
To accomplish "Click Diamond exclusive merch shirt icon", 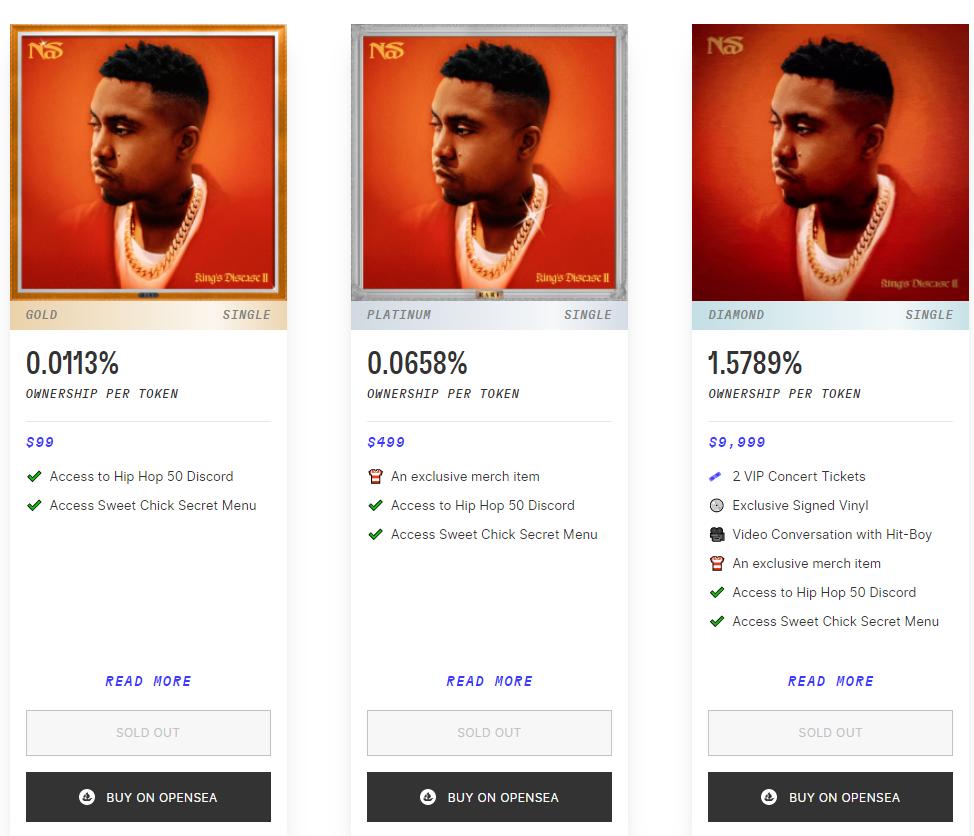I will pos(716,563).
